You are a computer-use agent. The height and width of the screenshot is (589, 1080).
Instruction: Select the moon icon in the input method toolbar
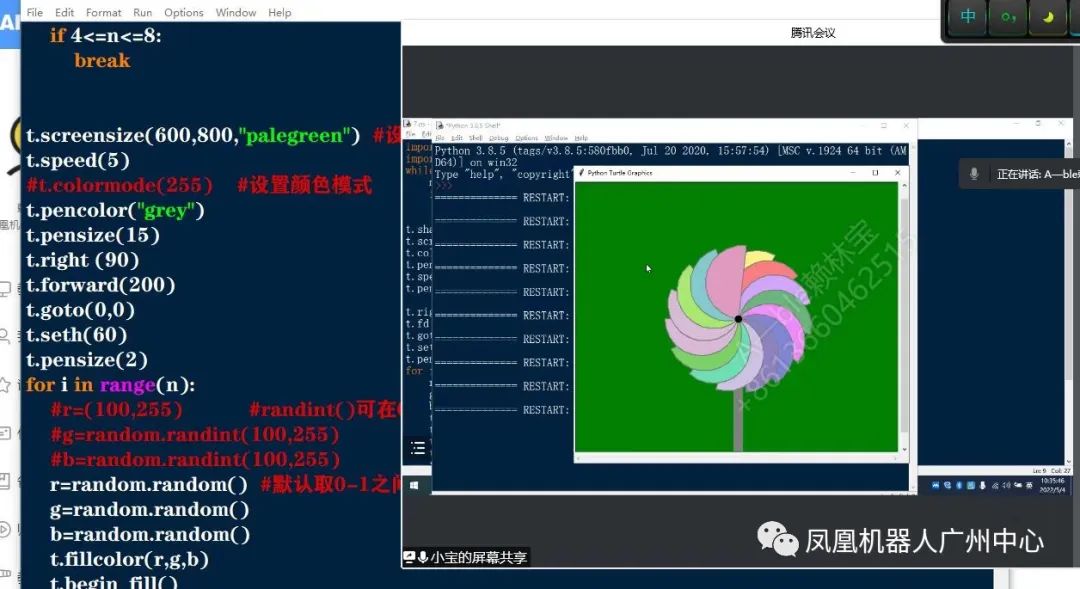(x=1046, y=15)
